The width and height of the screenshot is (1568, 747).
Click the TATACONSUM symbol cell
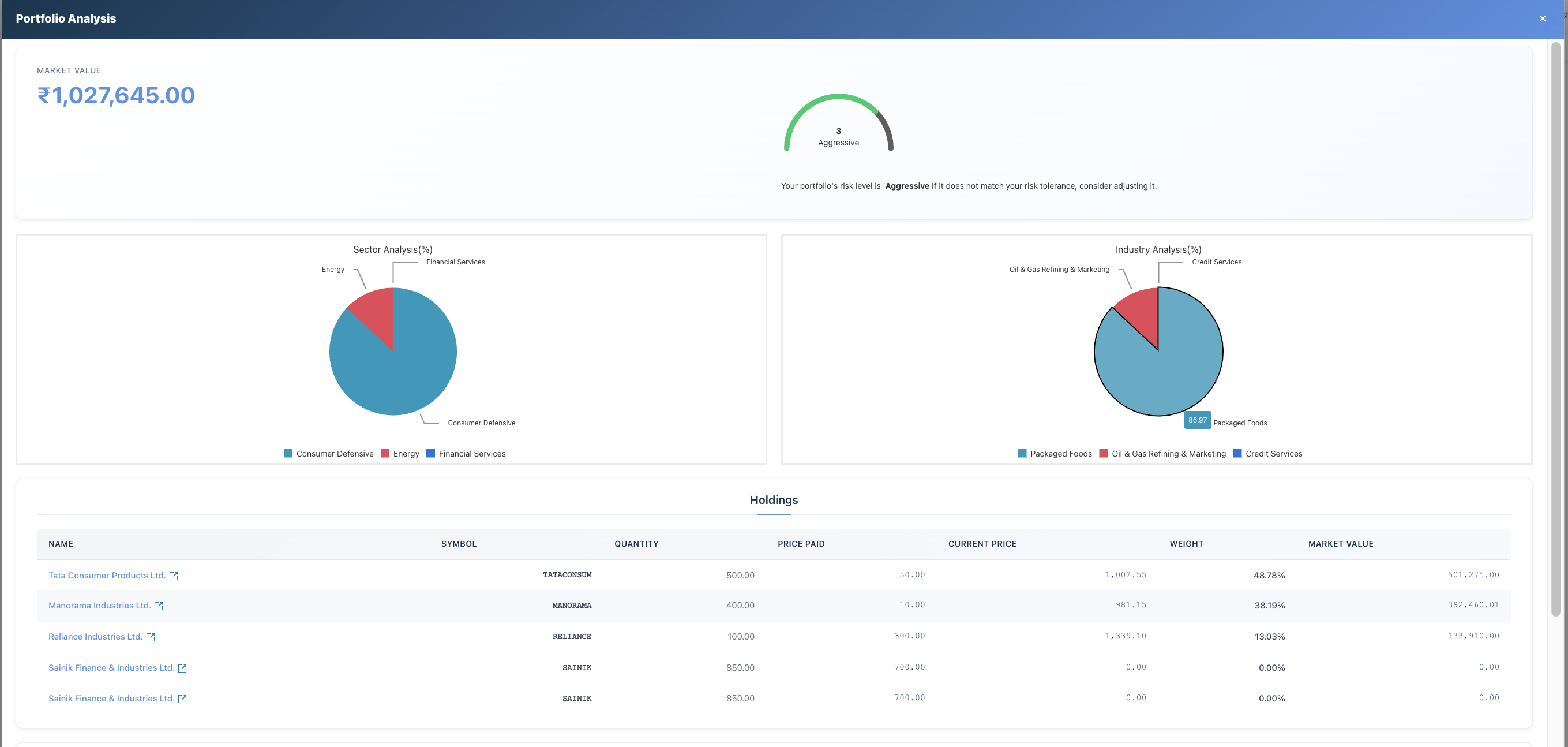point(567,574)
